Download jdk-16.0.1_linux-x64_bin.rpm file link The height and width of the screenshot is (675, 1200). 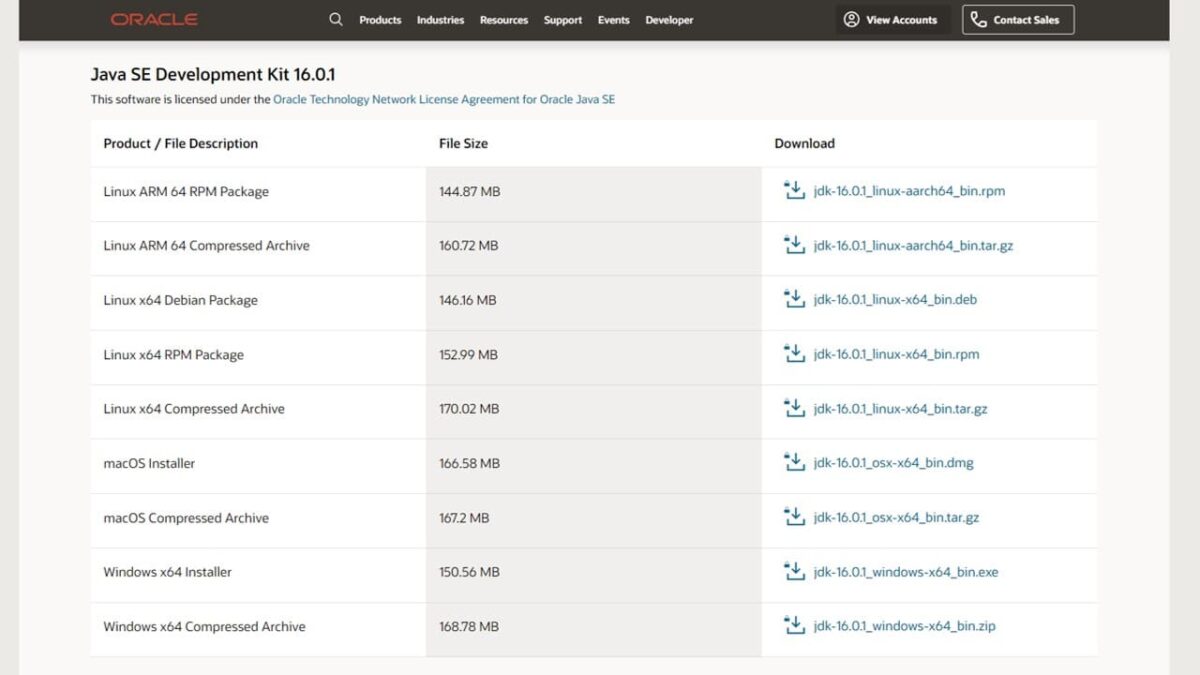[896, 354]
